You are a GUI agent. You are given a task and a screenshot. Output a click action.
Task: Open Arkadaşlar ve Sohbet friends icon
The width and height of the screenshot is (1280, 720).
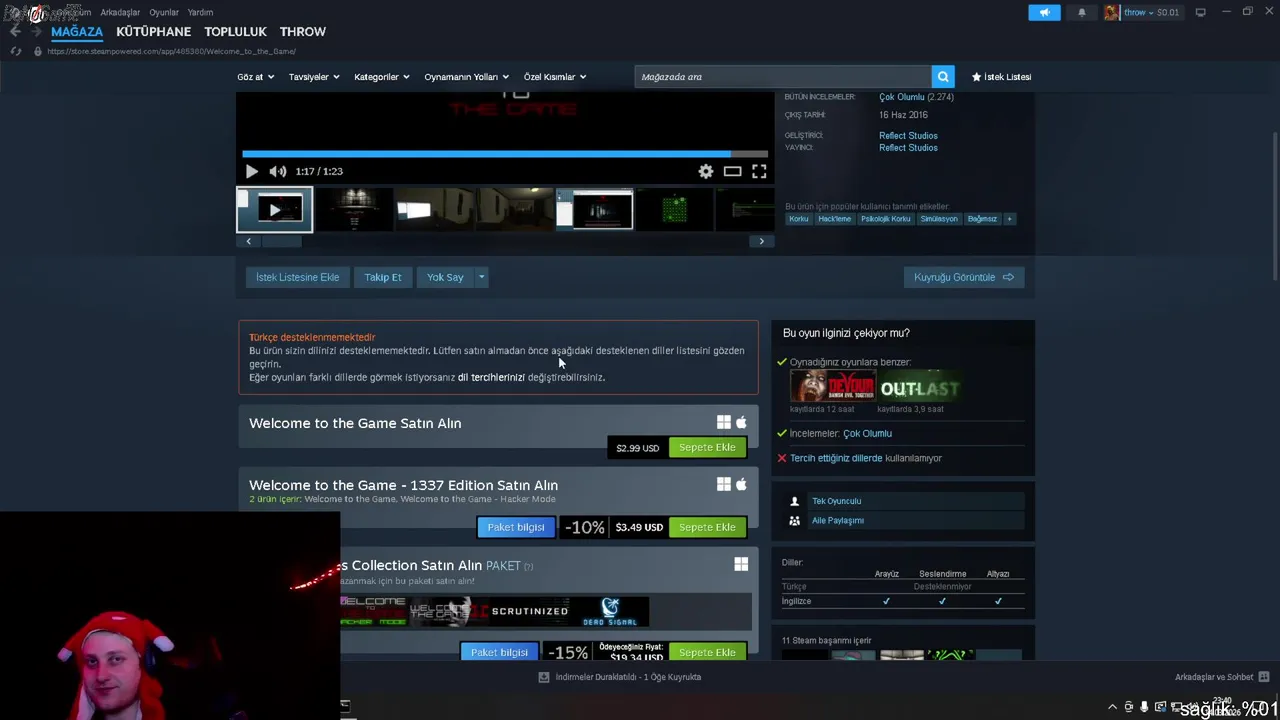click(1264, 677)
